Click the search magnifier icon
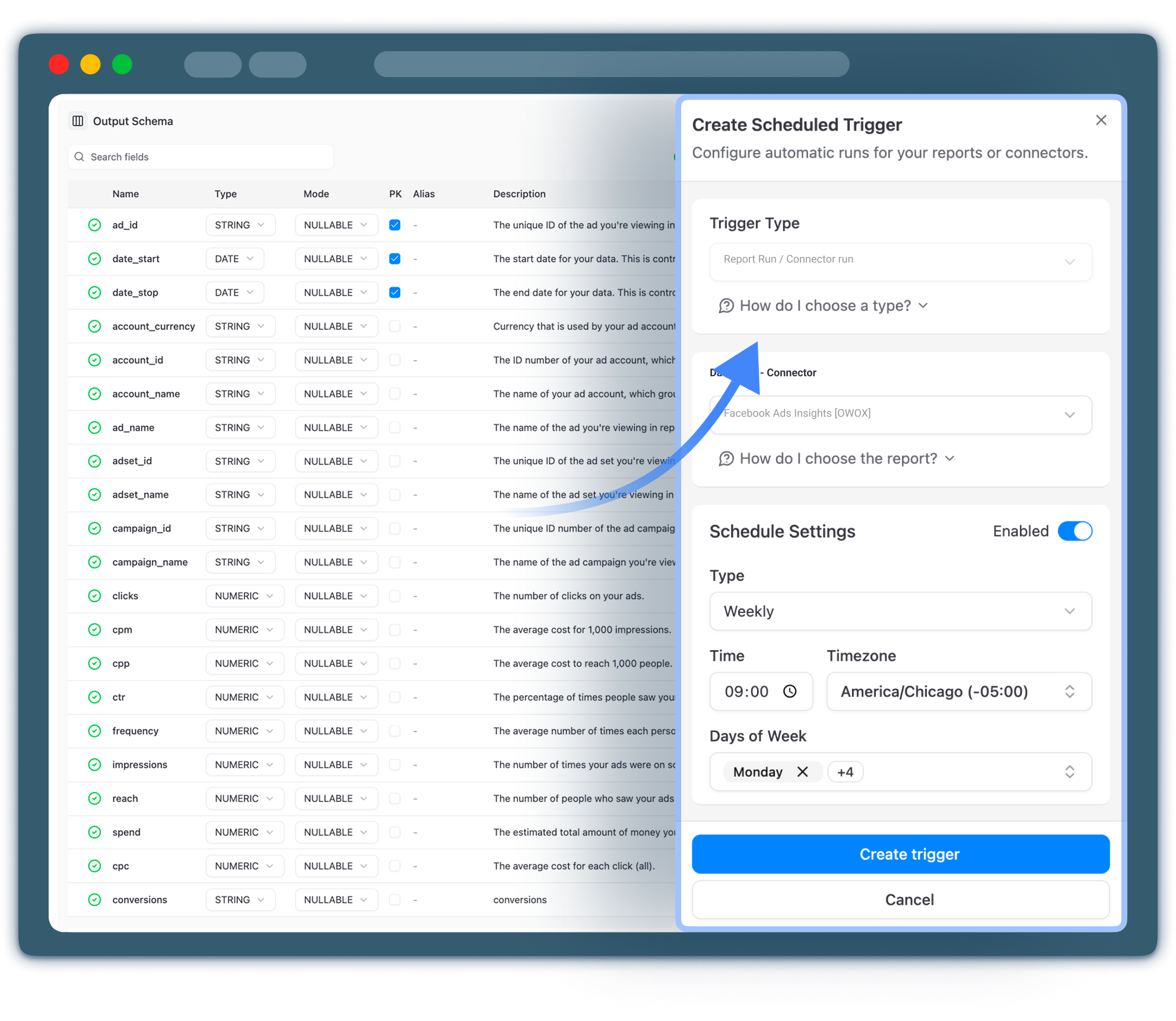The image size is (1176, 1021). [80, 157]
